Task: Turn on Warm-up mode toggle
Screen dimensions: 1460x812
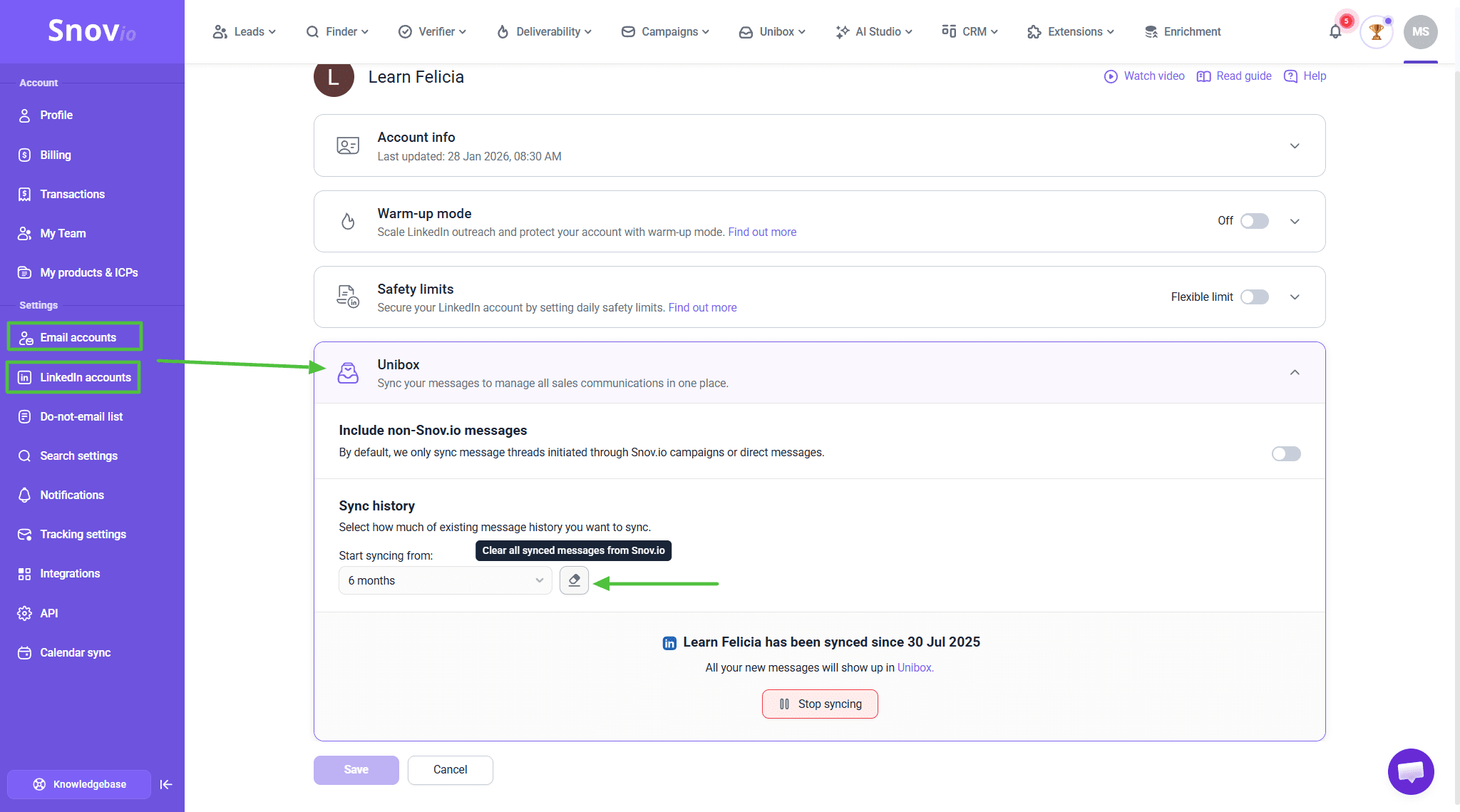Action: (1254, 221)
